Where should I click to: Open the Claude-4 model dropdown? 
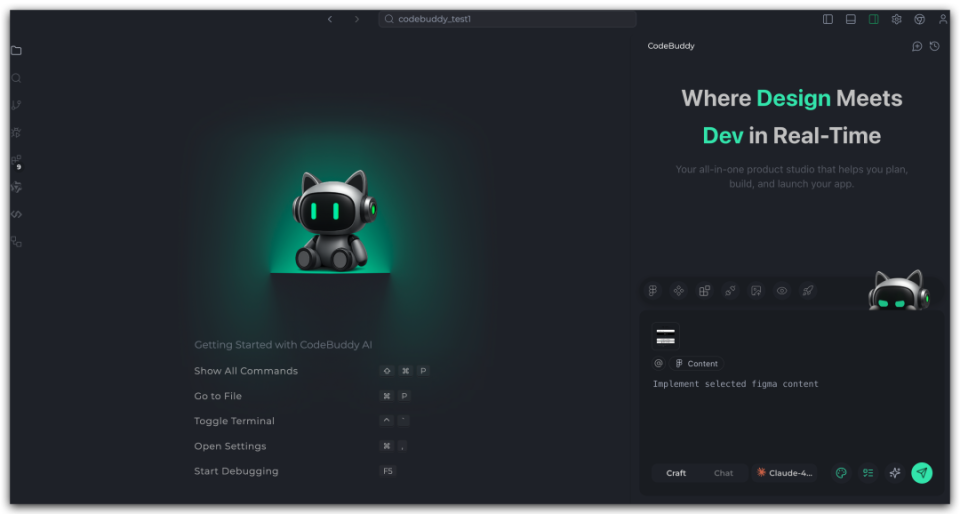pos(785,473)
